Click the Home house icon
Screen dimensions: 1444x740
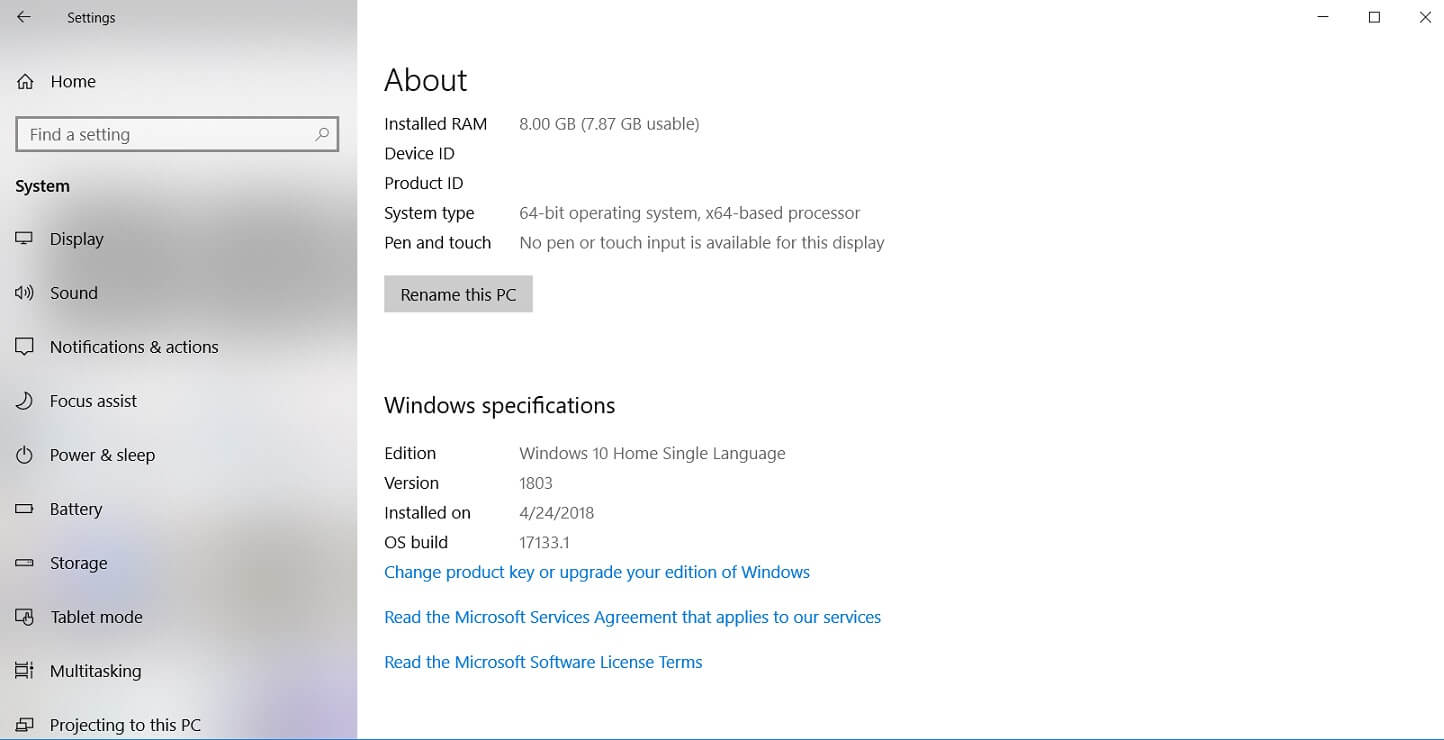click(x=25, y=82)
